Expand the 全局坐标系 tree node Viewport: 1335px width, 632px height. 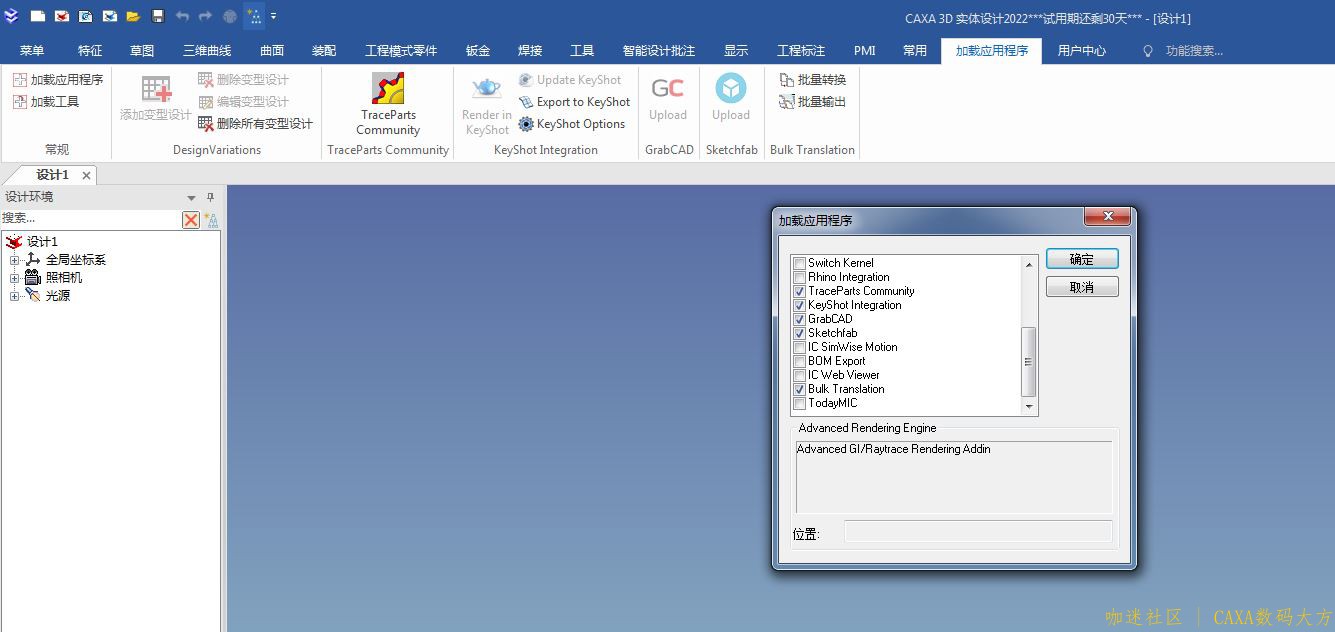pyautogui.click(x=14, y=260)
